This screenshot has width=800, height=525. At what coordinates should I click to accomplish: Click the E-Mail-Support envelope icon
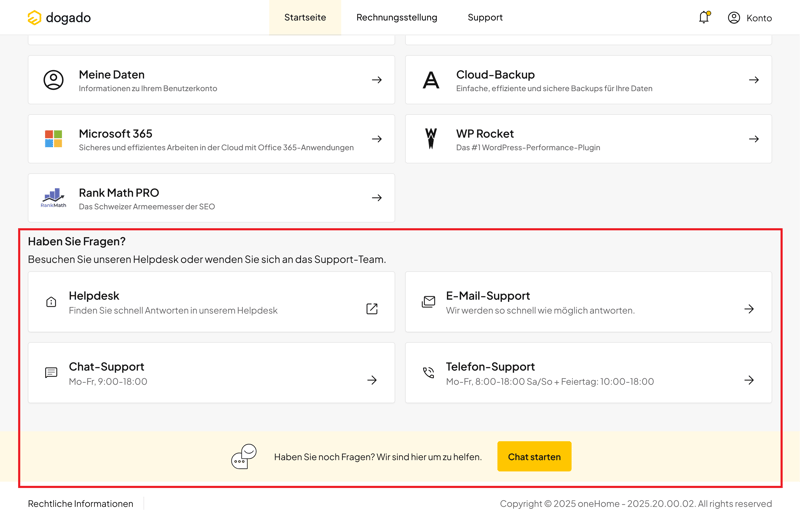click(428, 302)
